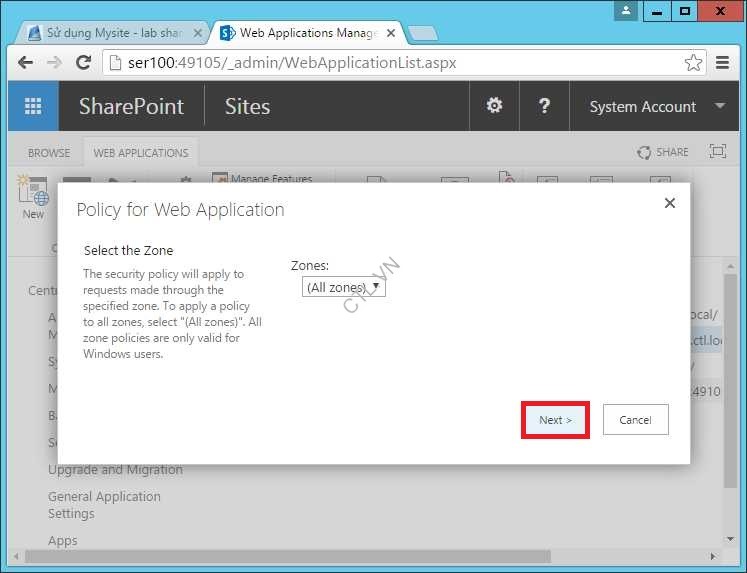Open the Chrome hamburger menu
747x573 pixels.
tap(722, 63)
